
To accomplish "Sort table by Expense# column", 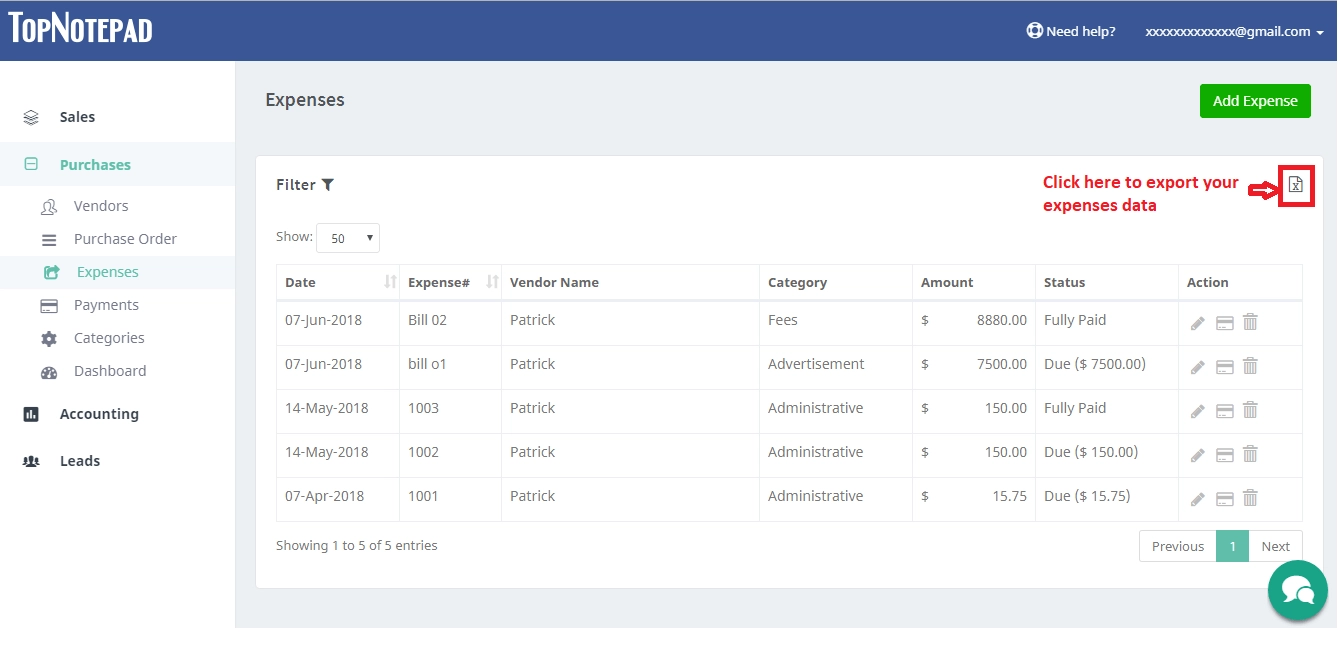I will pyautogui.click(x=450, y=282).
